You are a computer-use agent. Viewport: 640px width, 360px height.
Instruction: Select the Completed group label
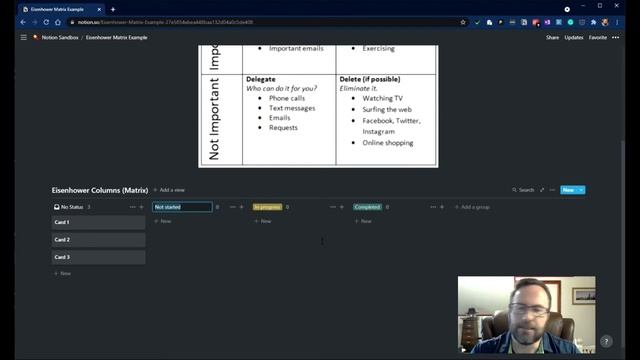[367, 207]
